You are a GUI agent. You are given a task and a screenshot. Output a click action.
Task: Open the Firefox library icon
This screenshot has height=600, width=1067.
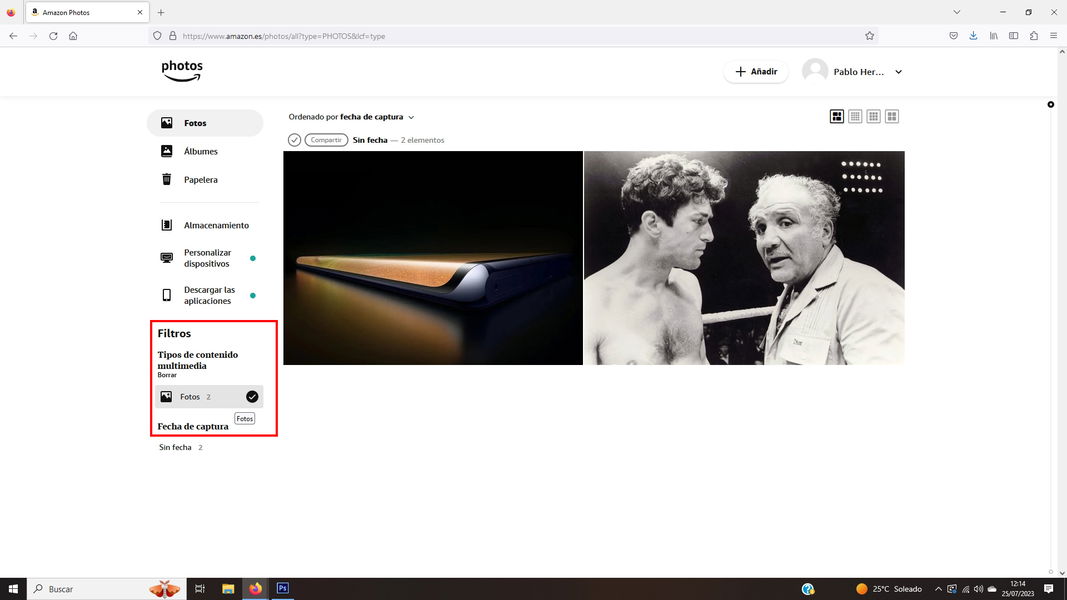click(994, 36)
